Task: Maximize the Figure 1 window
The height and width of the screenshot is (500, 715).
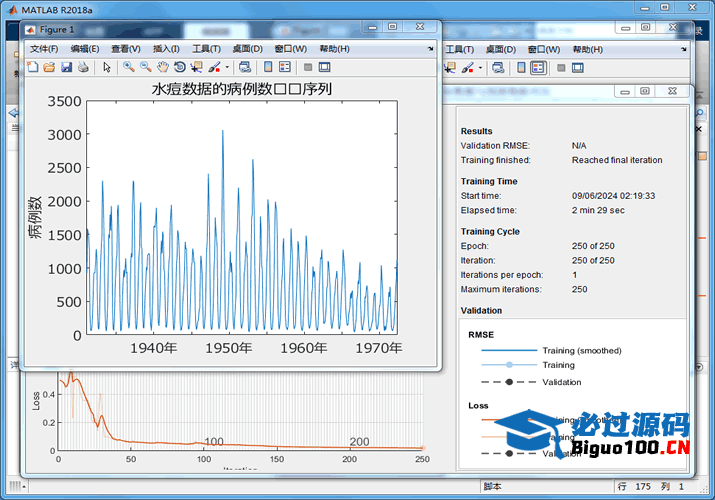Action: 393,27
